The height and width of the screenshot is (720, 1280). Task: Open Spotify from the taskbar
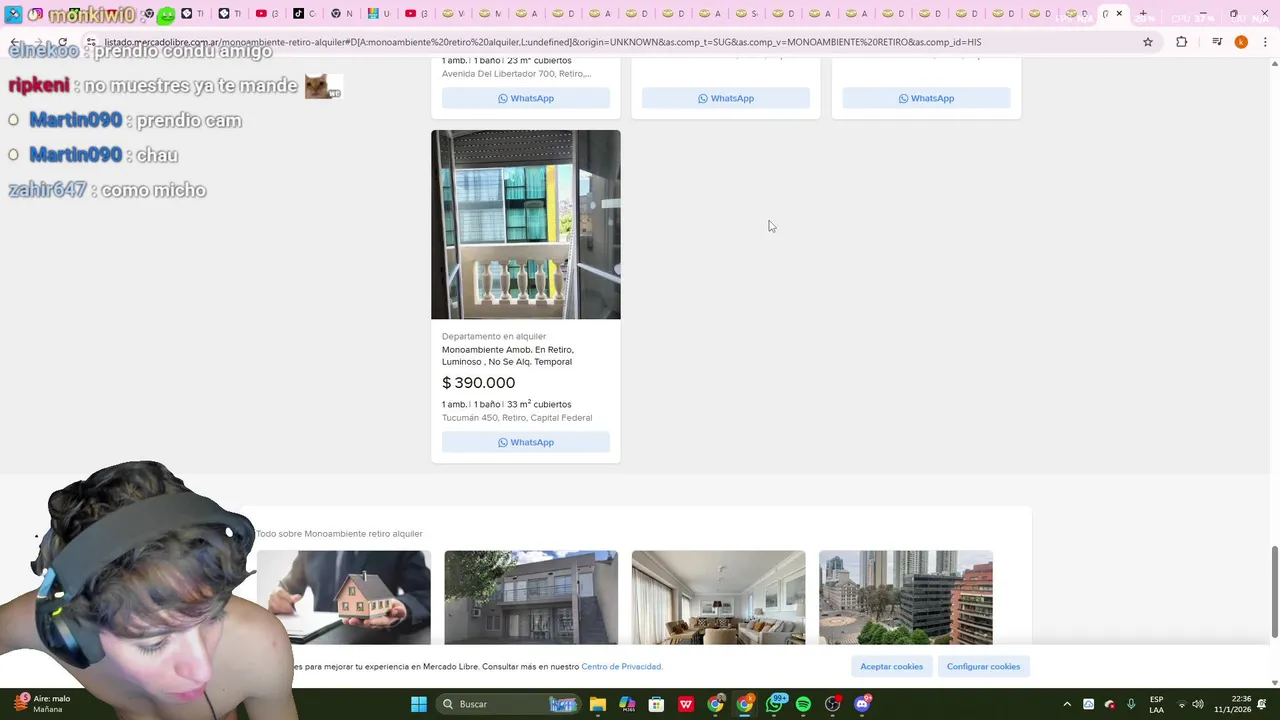803,704
